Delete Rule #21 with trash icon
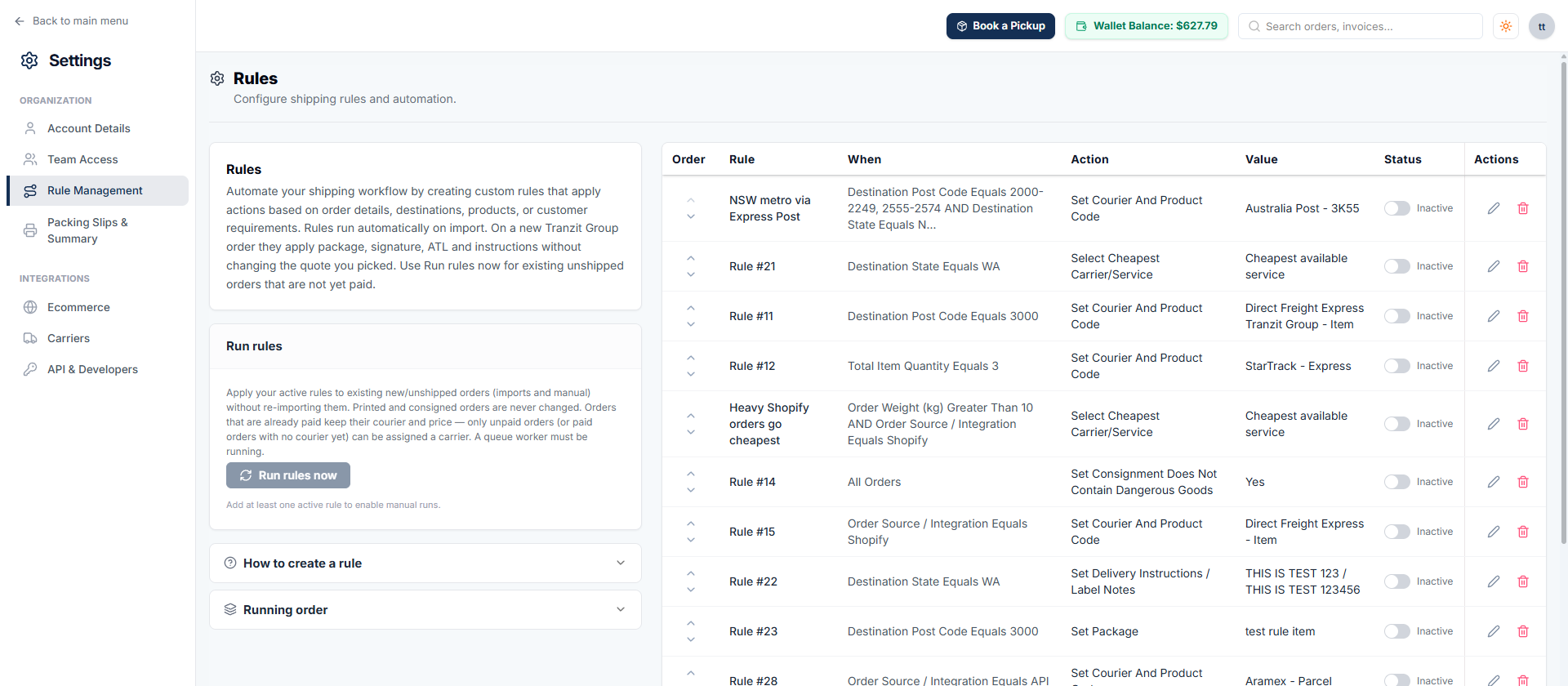This screenshot has width=1568, height=686. coord(1523,266)
